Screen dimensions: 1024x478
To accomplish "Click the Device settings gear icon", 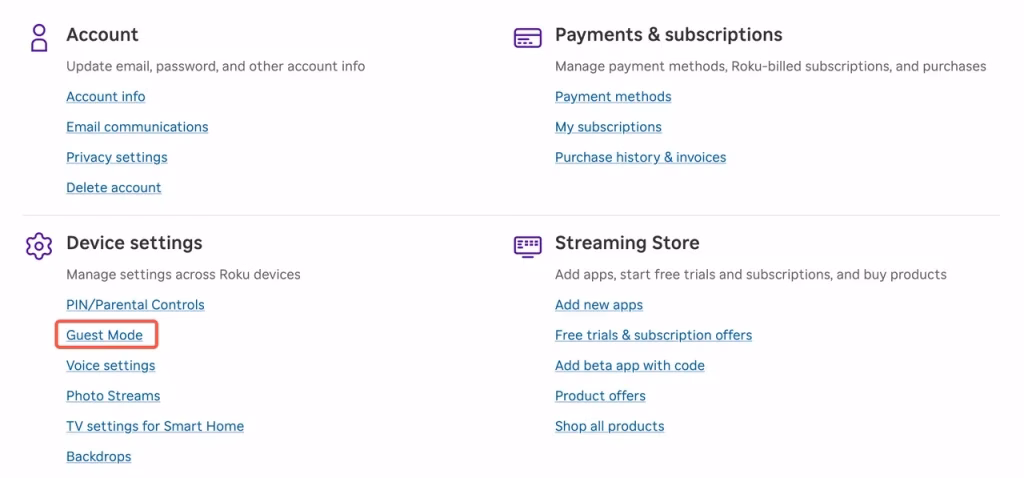I will tap(39, 245).
